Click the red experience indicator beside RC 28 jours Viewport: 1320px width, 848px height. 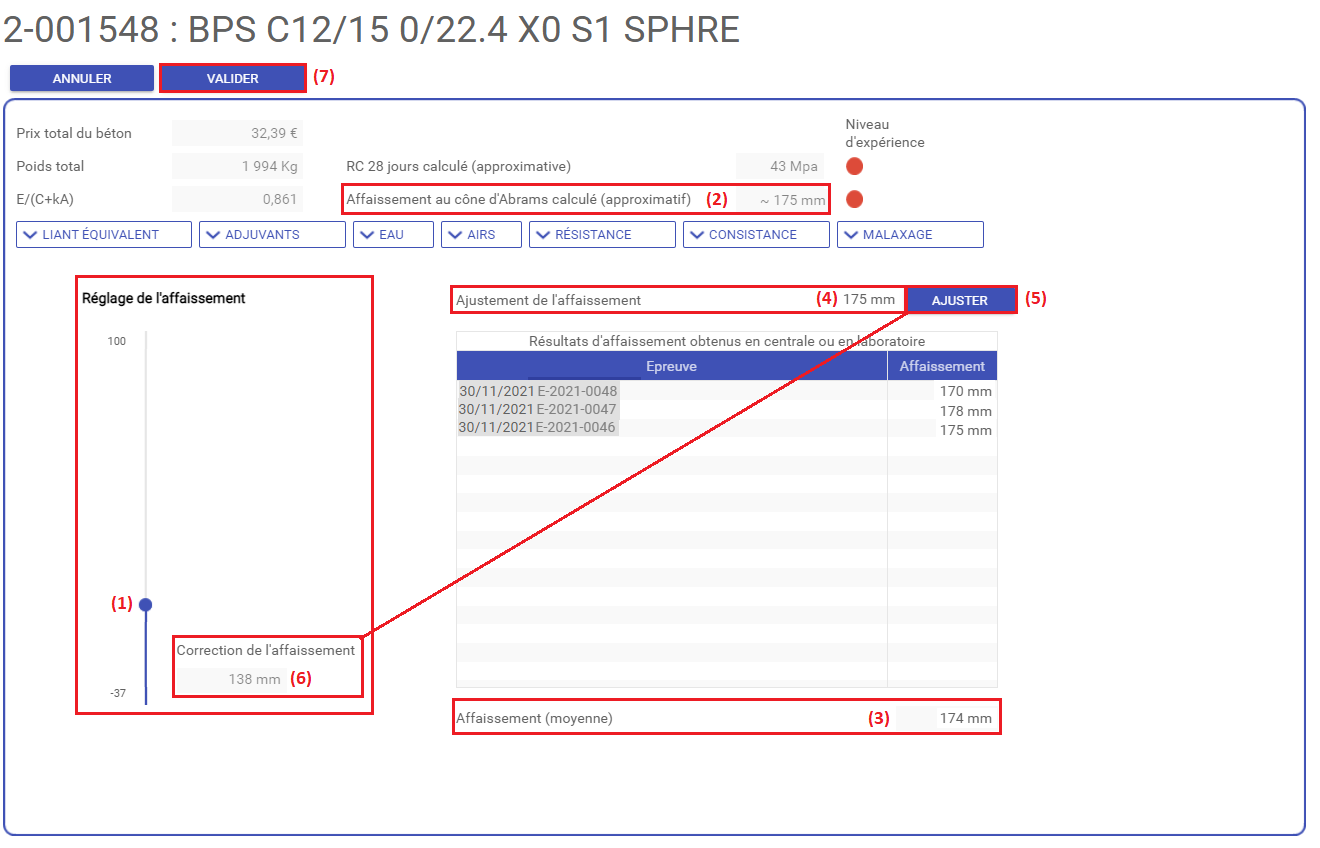(x=854, y=166)
